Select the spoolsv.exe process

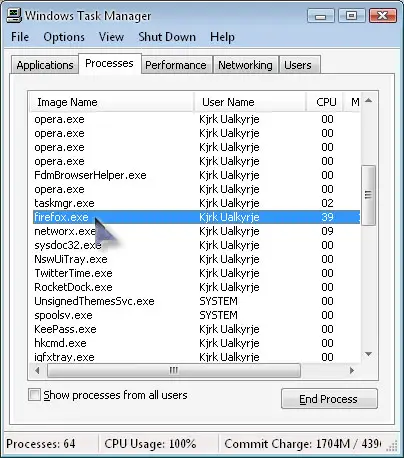[197, 315]
